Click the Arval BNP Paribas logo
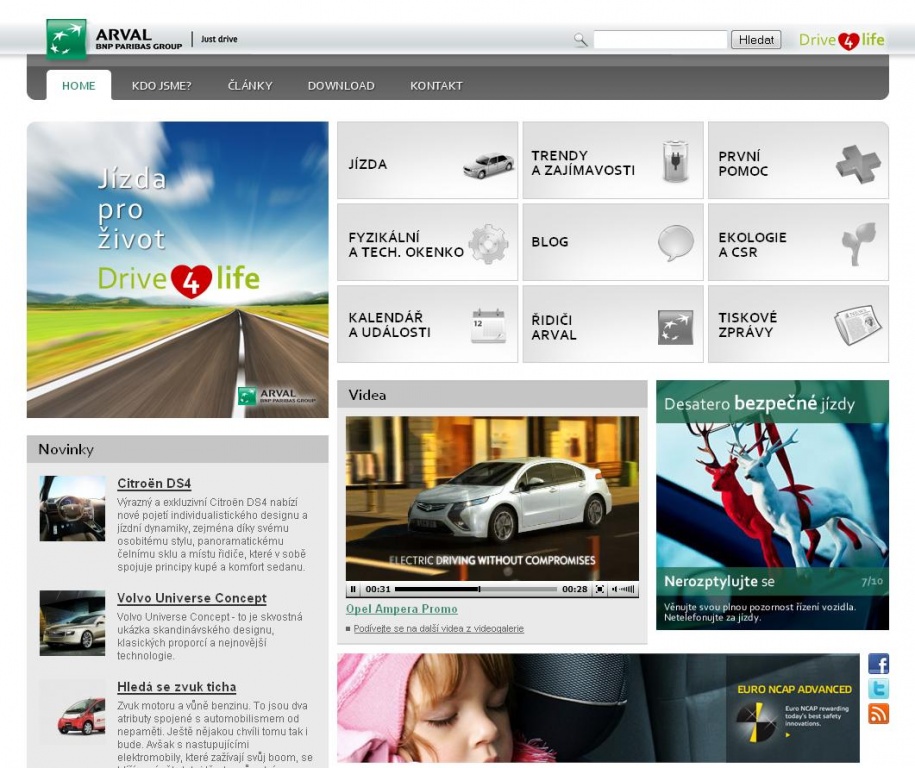This screenshot has height=768, width=915. tap(114, 39)
